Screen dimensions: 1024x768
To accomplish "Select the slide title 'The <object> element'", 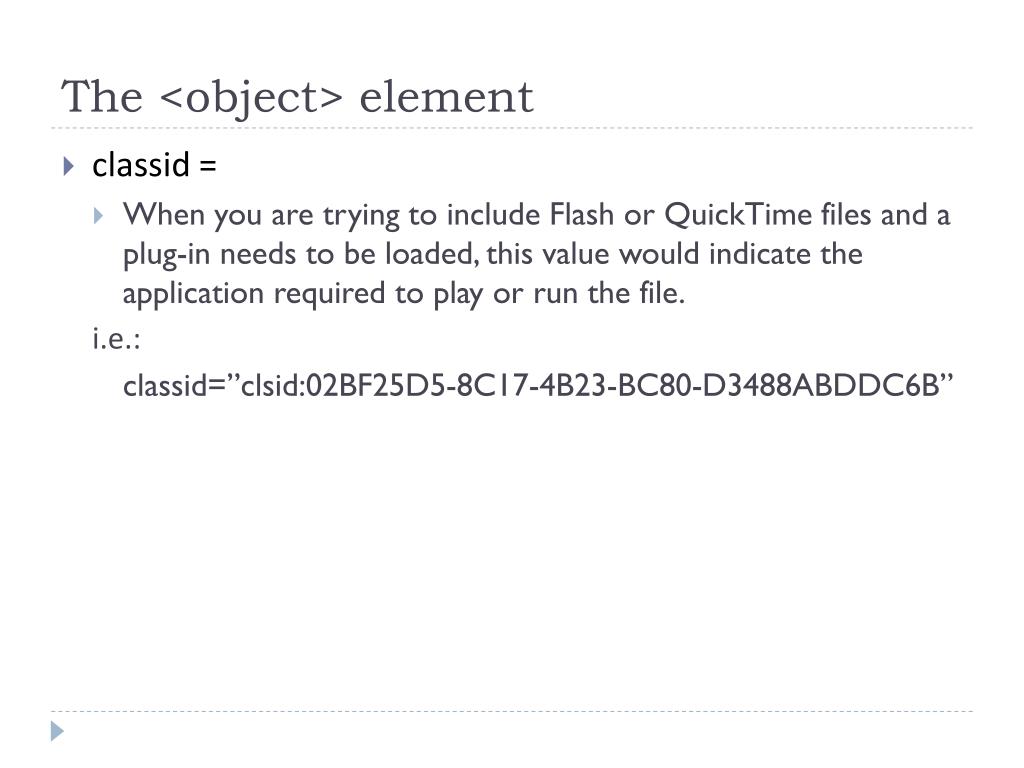I will click(297, 97).
